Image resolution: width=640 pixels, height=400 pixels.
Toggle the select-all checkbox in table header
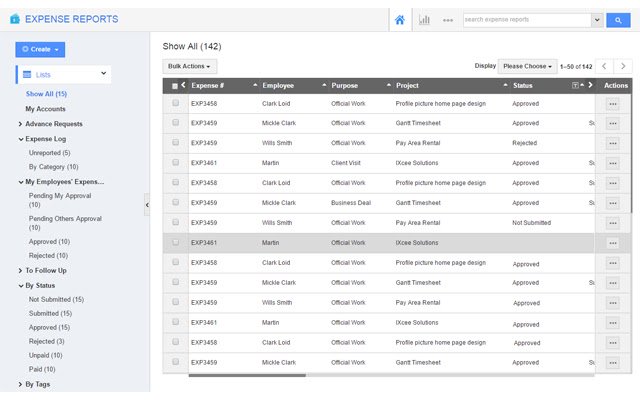[175, 86]
